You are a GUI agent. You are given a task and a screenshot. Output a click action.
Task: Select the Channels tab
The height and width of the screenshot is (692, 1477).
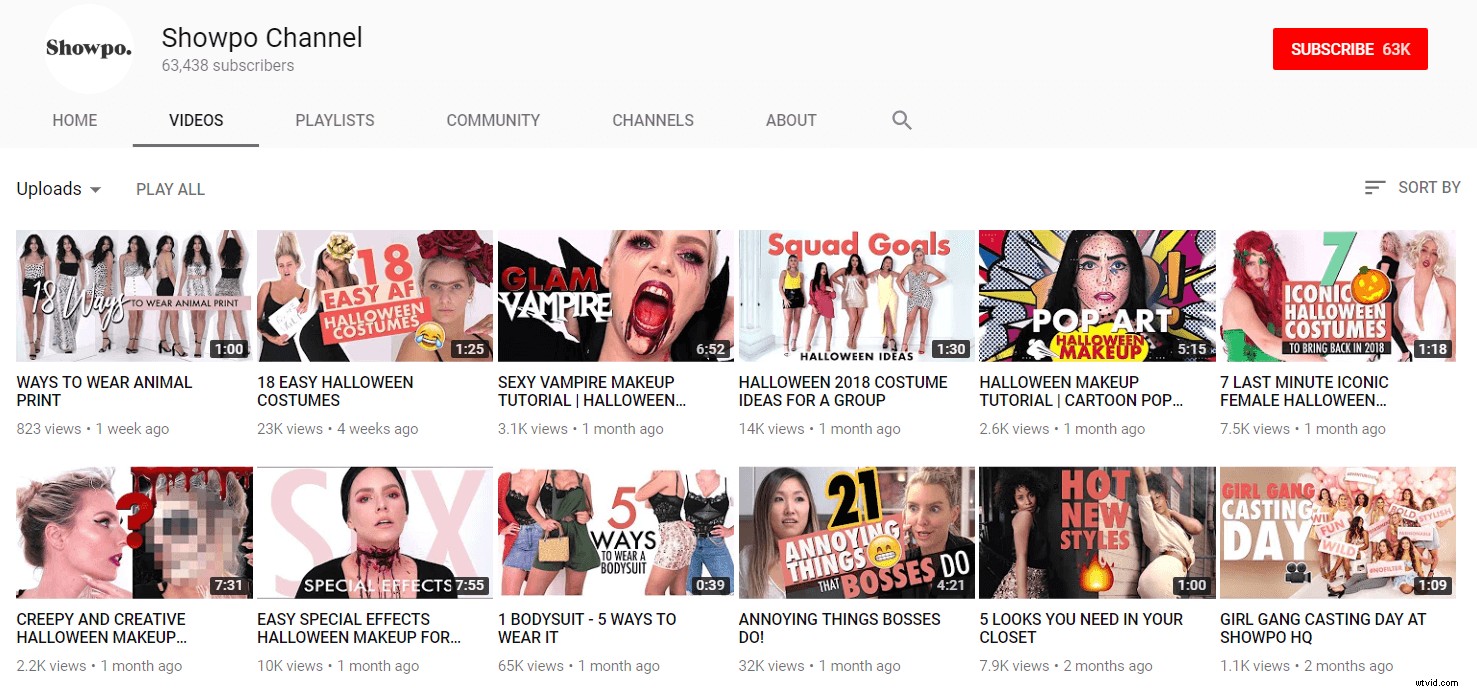point(653,120)
